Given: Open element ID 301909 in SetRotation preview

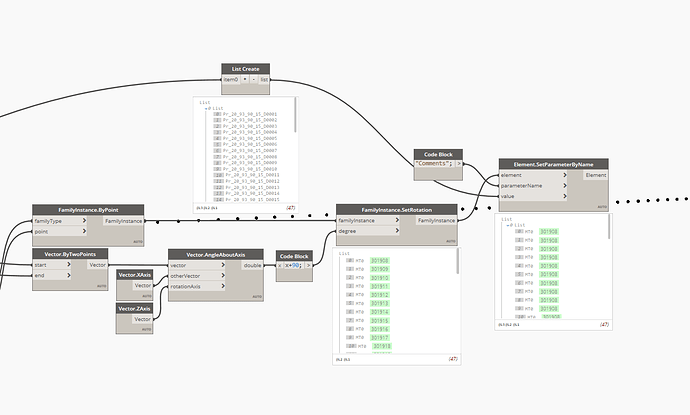Looking at the screenshot, I should (379, 269).
